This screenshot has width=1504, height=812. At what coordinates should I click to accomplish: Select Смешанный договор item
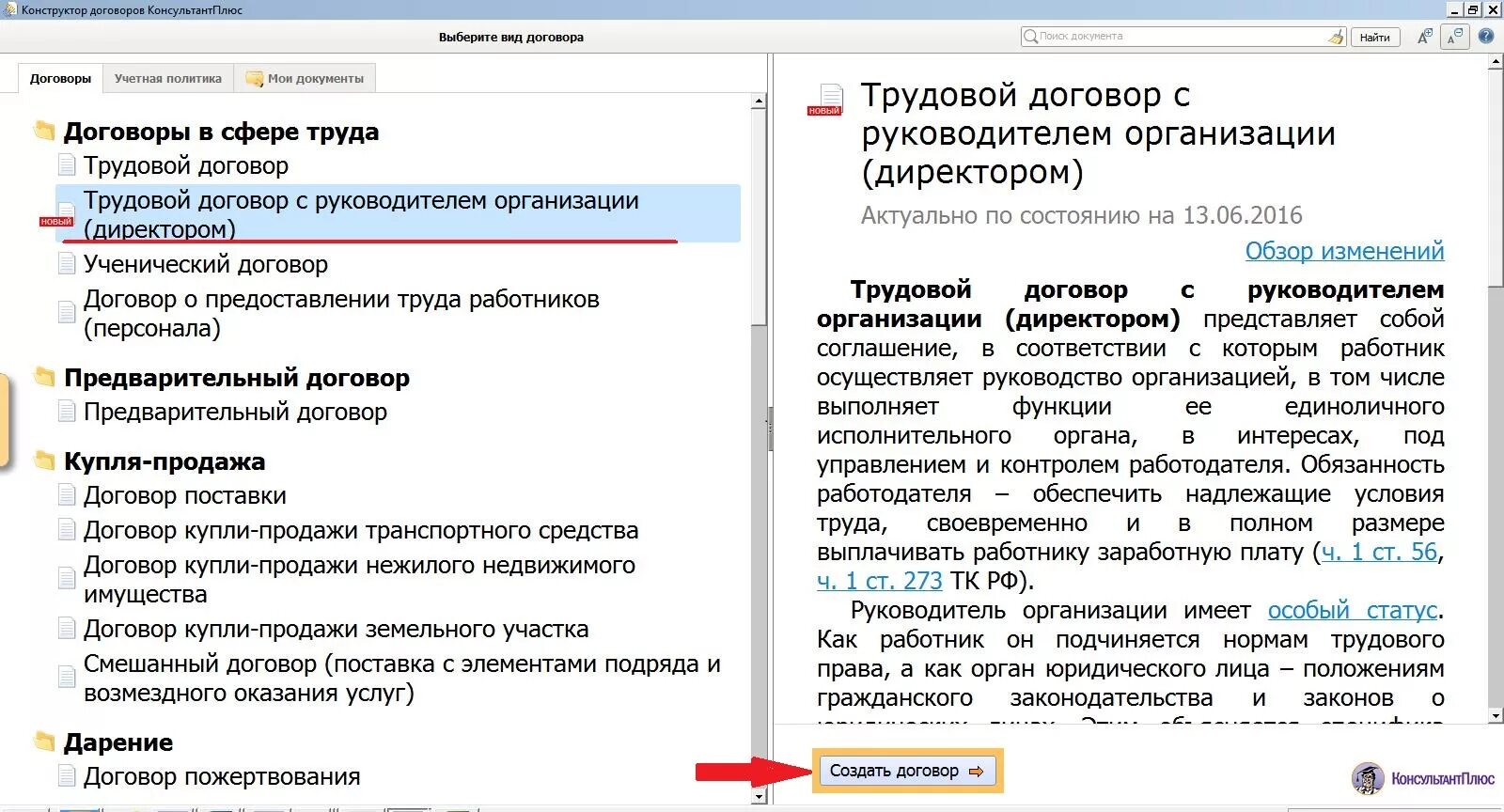pyautogui.click(x=402, y=678)
